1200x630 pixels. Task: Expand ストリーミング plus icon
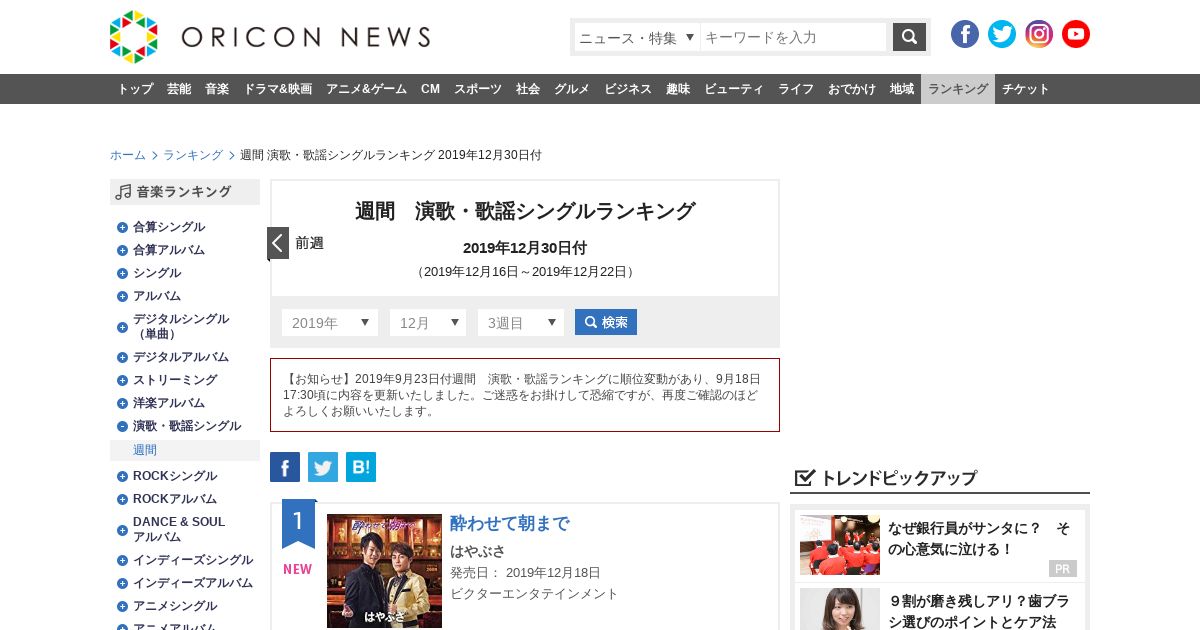click(x=122, y=380)
